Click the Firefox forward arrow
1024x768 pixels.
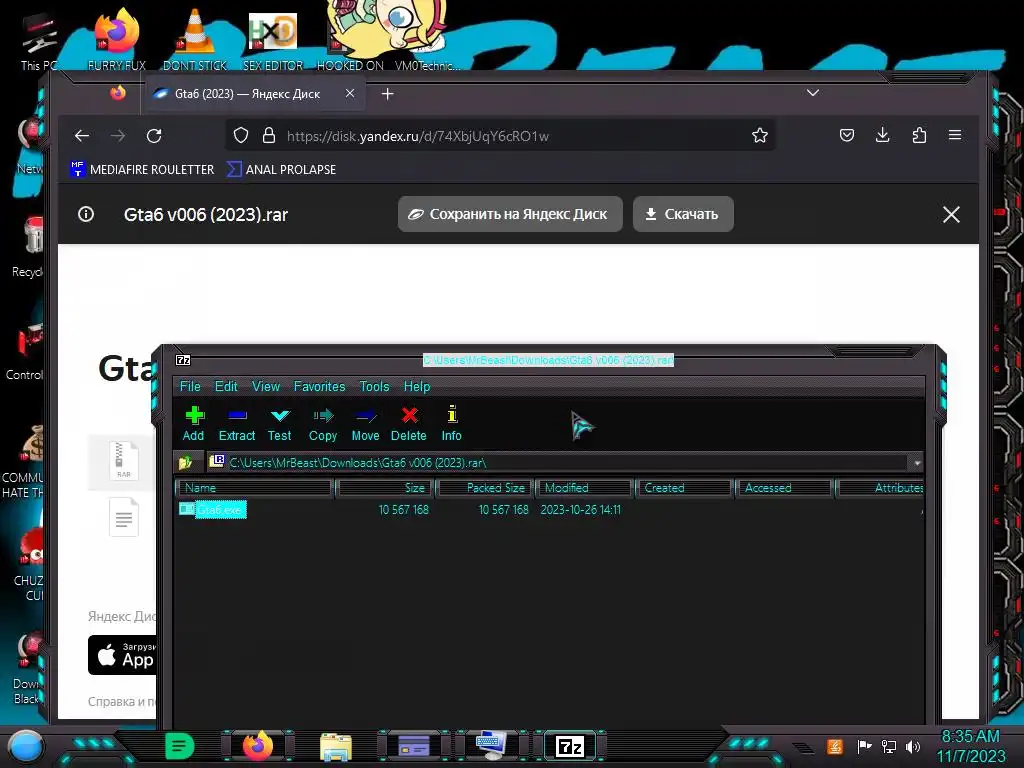118,136
